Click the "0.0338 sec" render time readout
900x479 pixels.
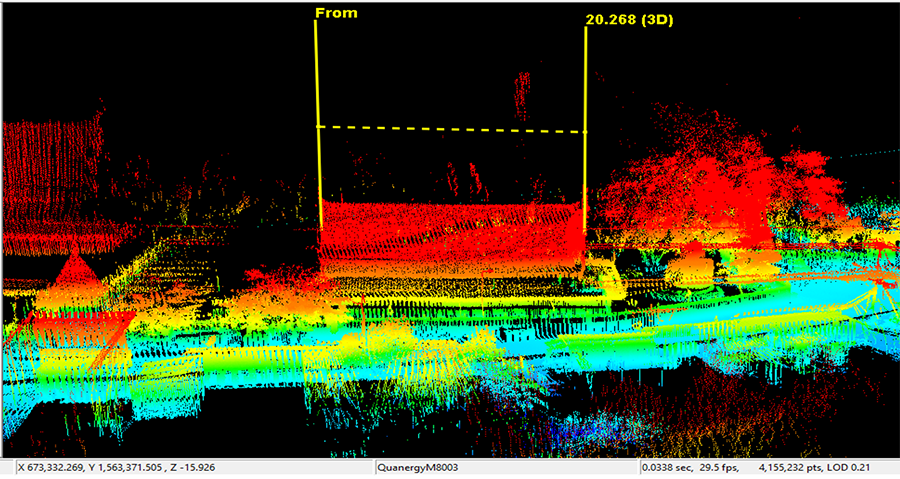pyautogui.click(x=666, y=468)
